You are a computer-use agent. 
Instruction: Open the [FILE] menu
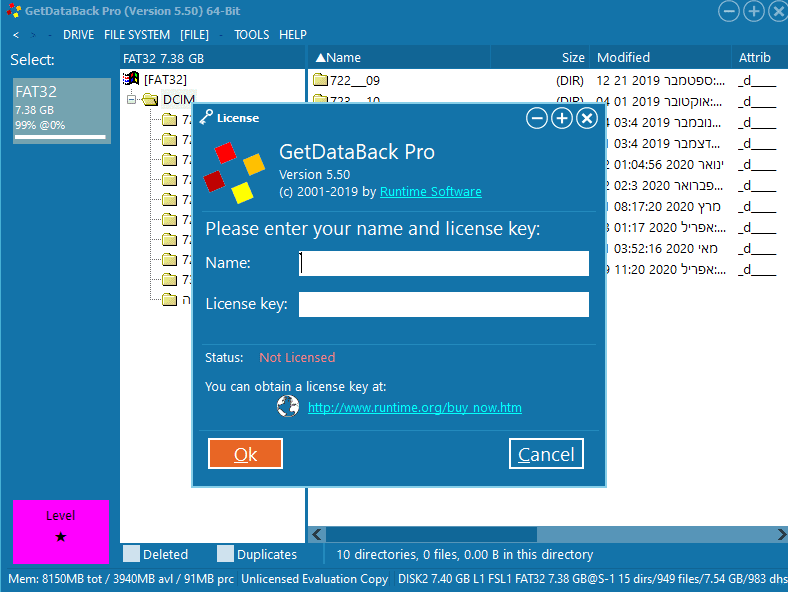[194, 35]
